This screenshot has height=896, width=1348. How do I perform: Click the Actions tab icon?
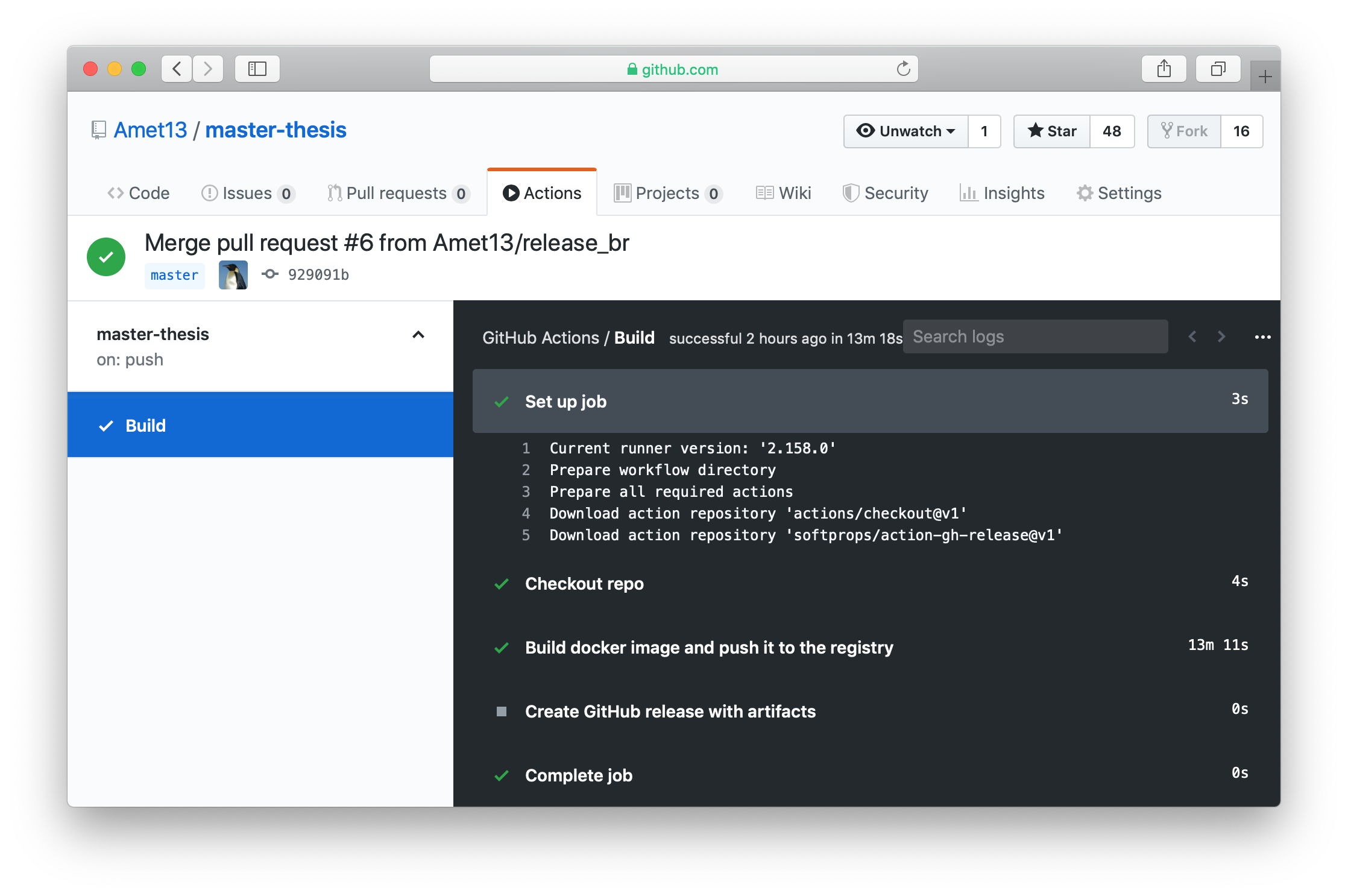point(511,192)
